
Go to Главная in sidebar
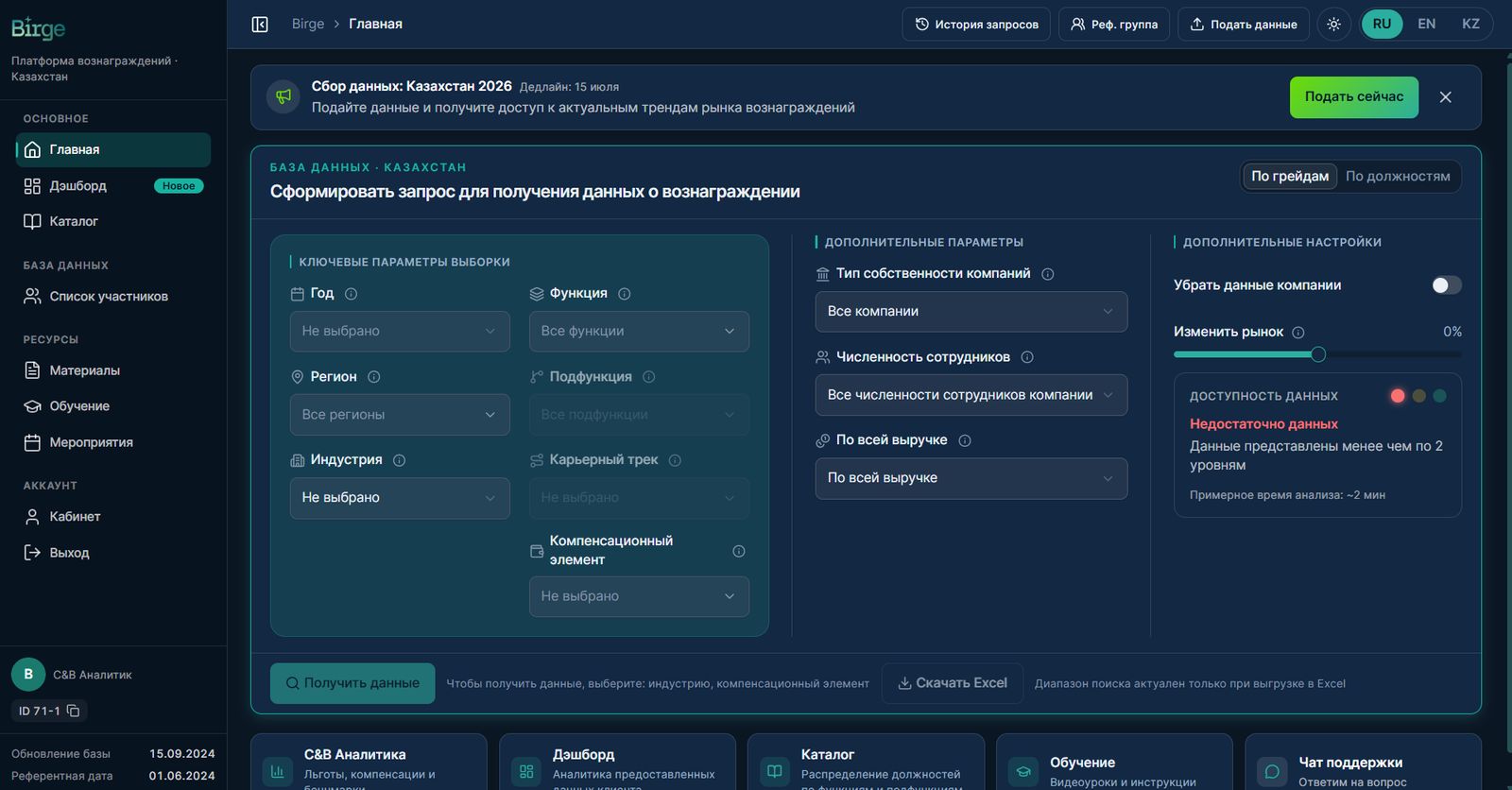(113, 150)
